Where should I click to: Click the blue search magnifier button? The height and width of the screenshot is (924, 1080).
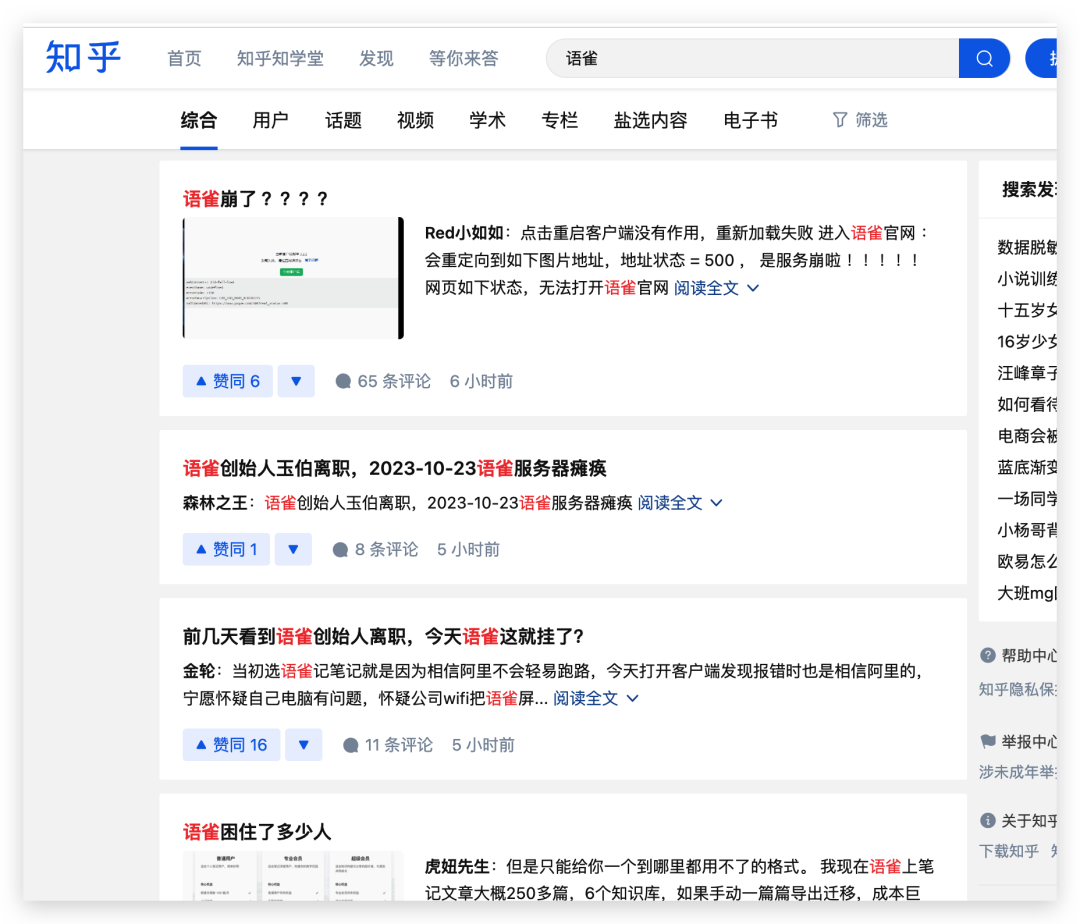coord(984,59)
